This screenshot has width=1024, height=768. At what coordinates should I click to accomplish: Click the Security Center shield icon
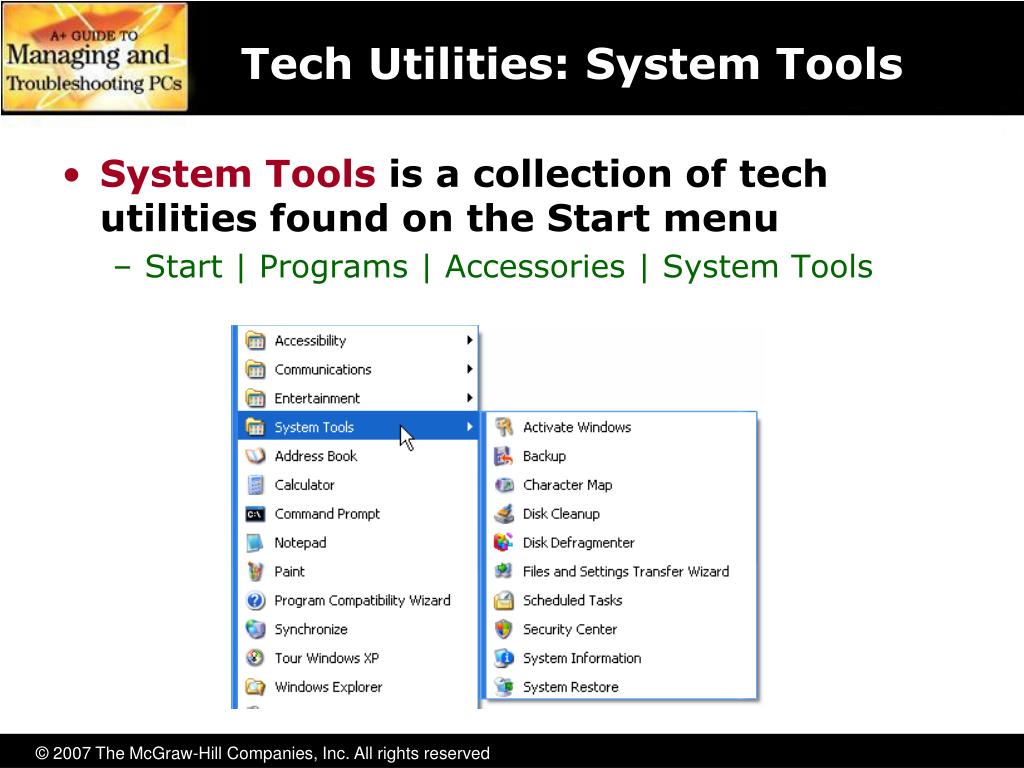pyautogui.click(x=504, y=630)
